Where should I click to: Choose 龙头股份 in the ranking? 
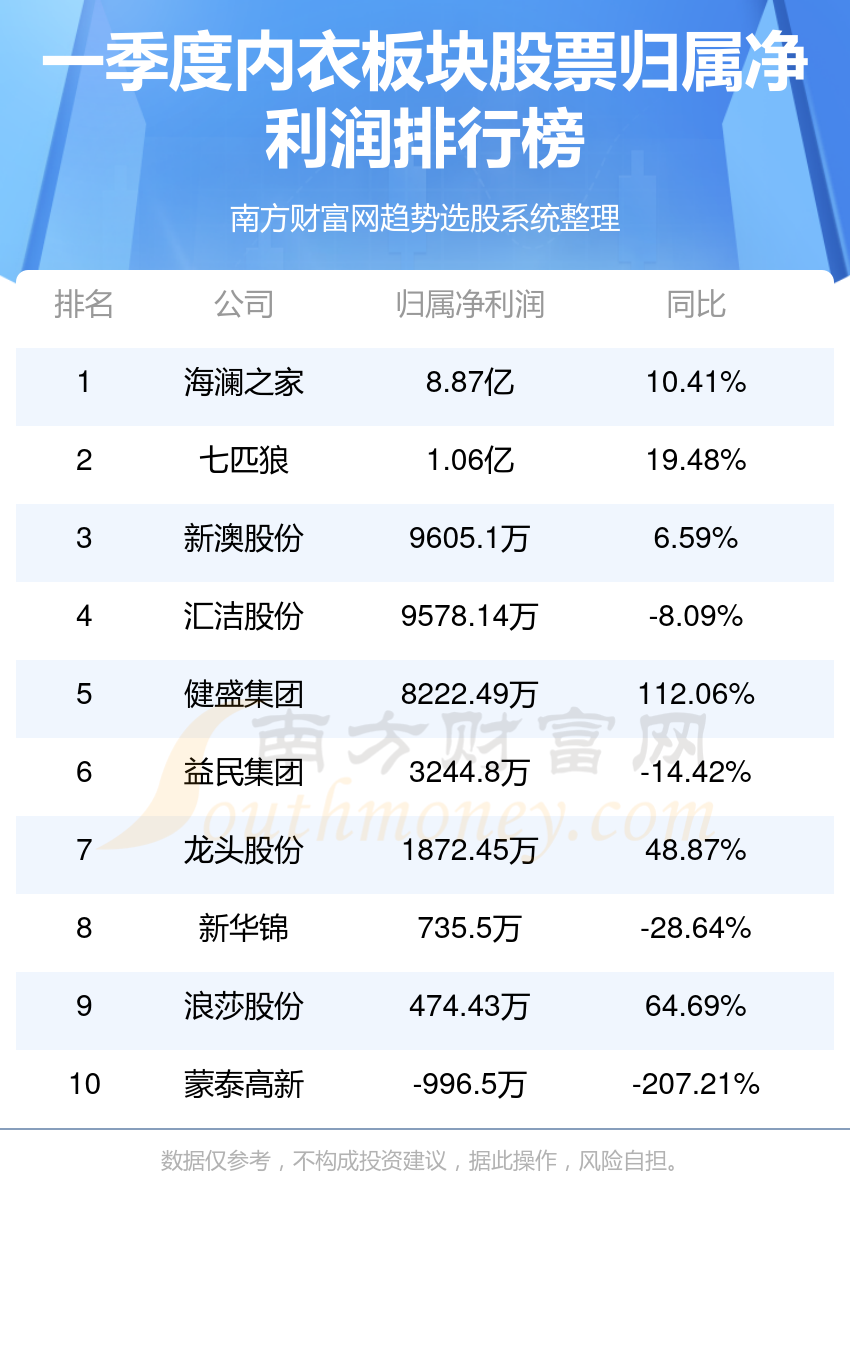click(243, 850)
